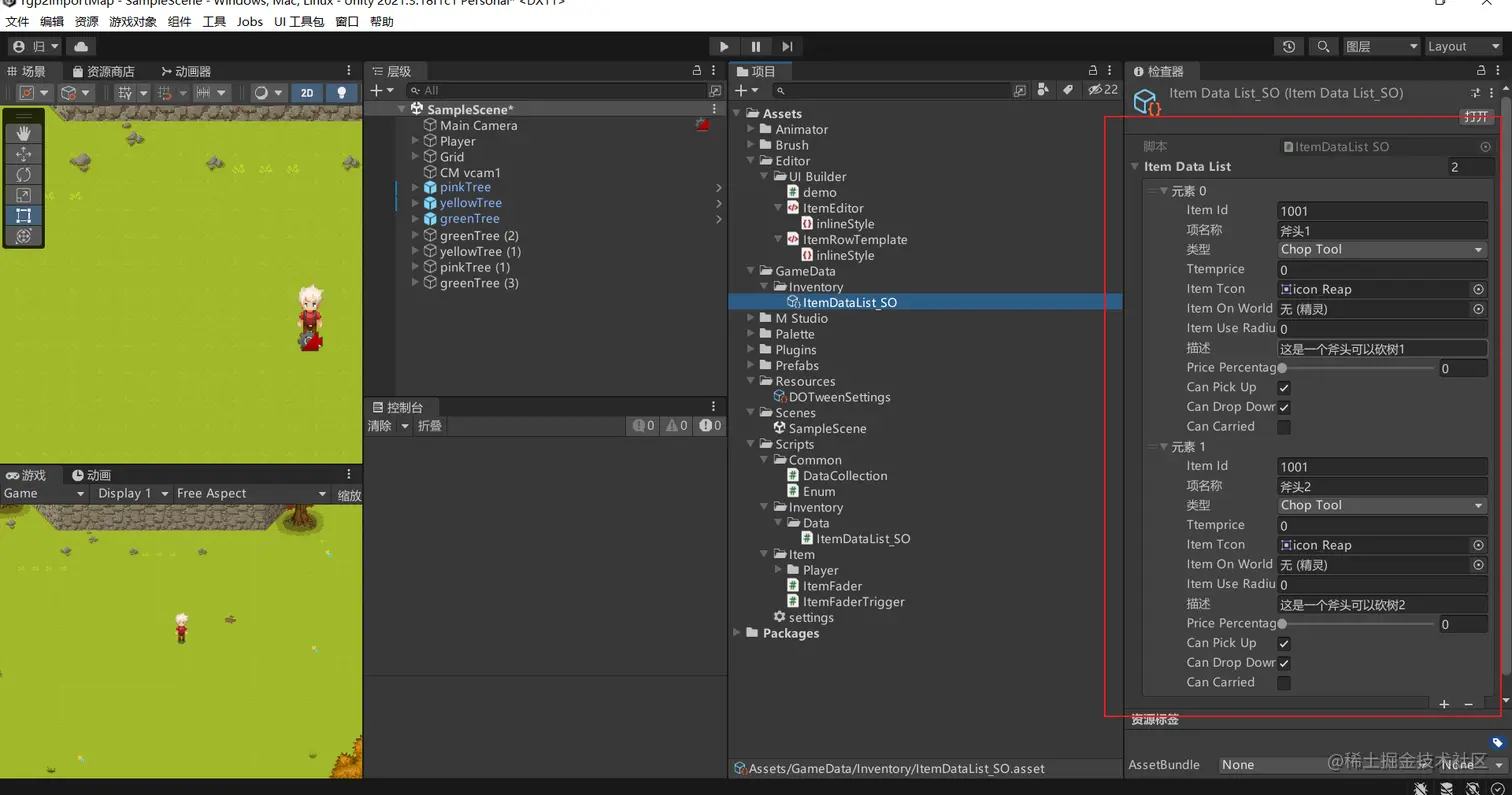
Task: Adjust Price Percentage slider for element 0
Action: (x=1356, y=368)
